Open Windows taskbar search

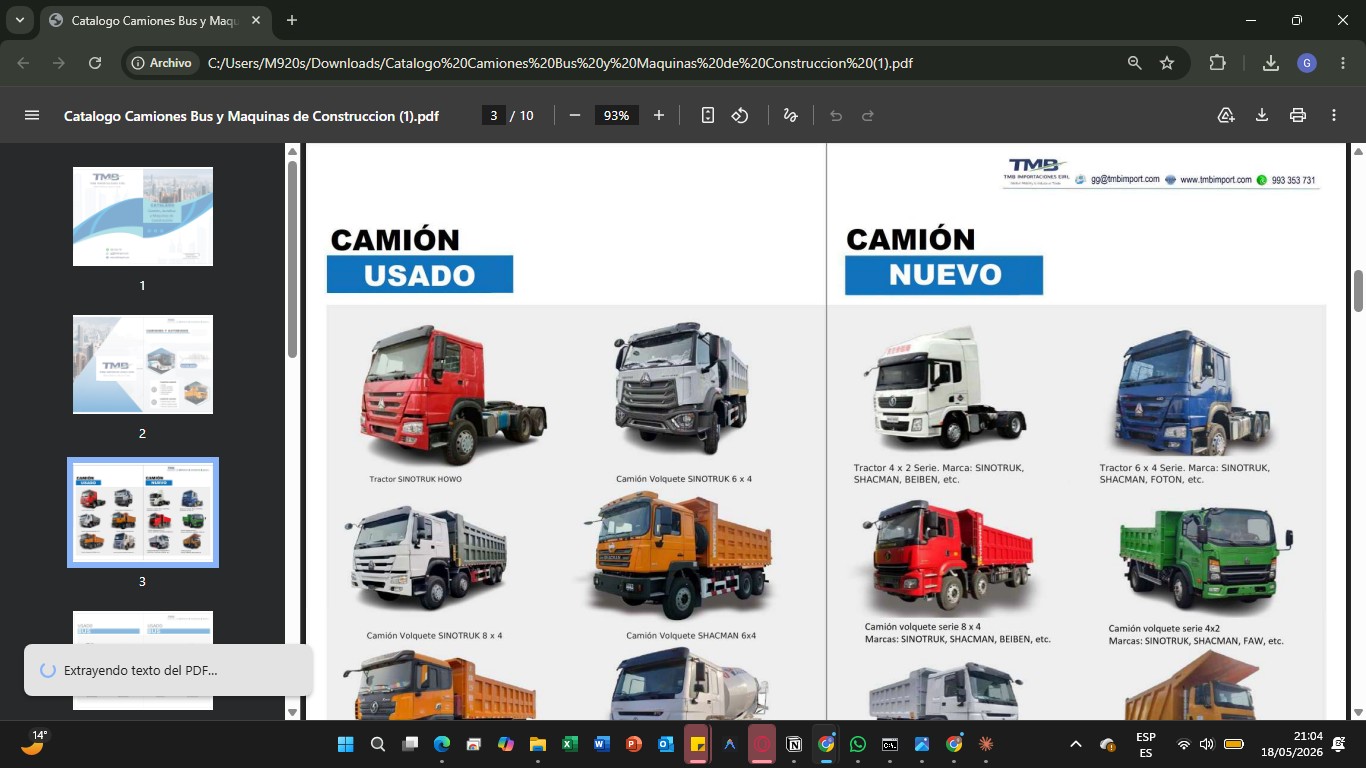point(378,744)
